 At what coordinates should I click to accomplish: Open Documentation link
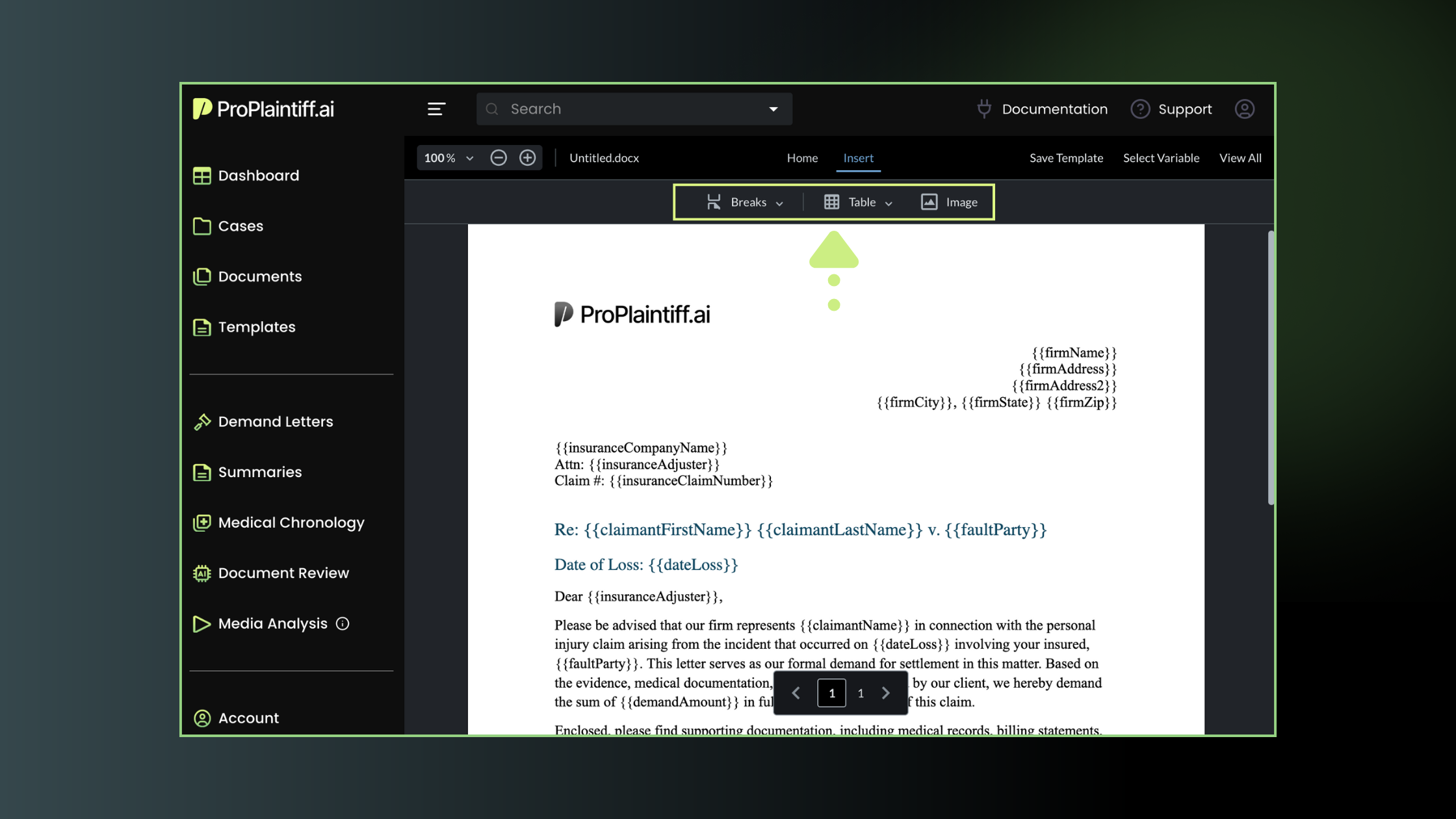coord(1054,109)
